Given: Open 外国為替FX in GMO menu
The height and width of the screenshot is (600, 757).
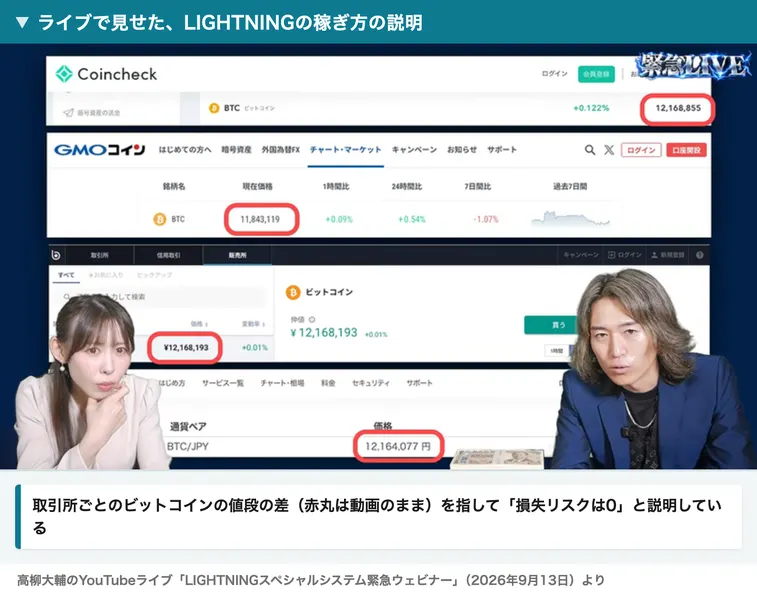Looking at the screenshot, I should coord(280,150).
